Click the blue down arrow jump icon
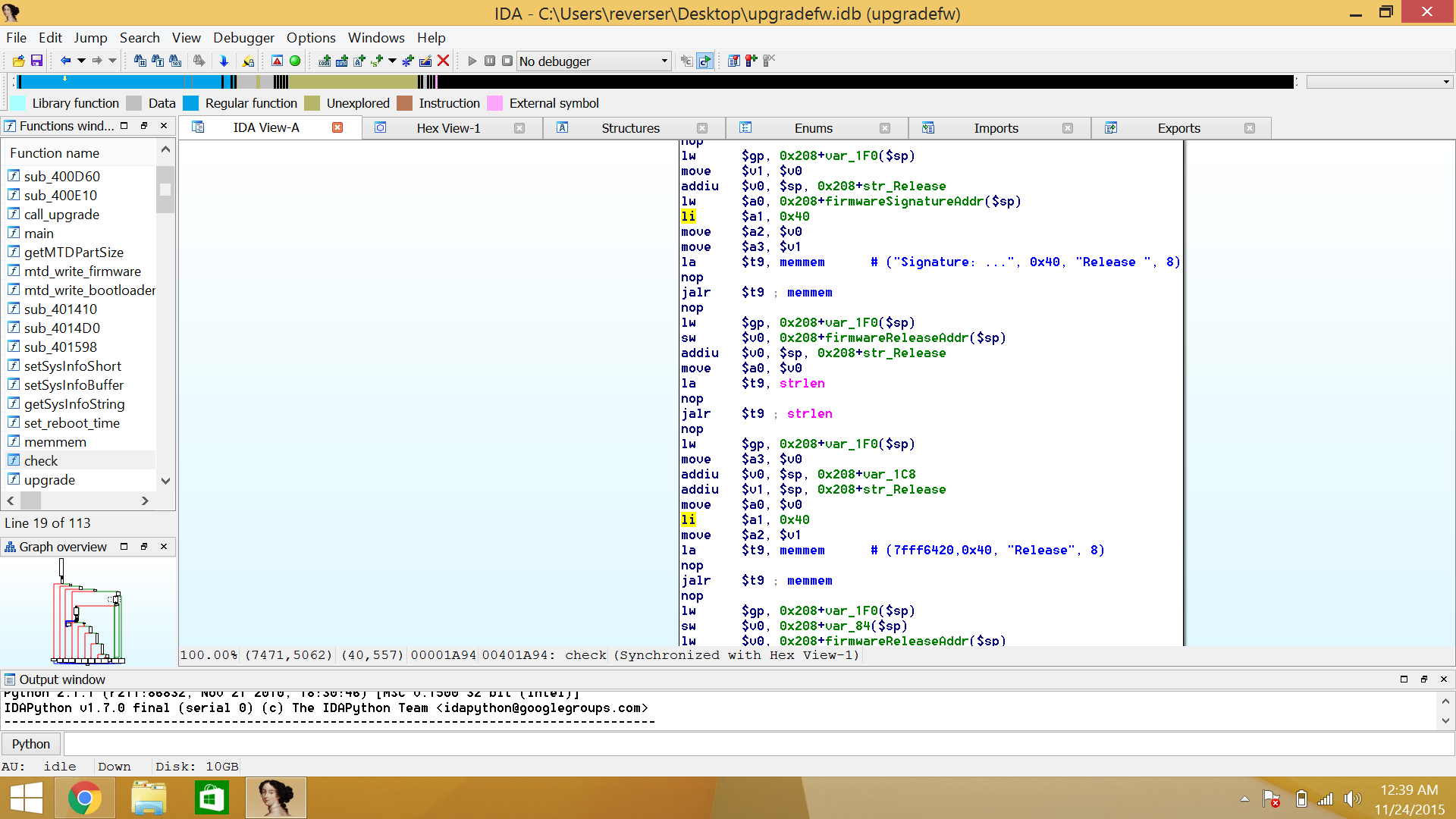This screenshot has width=1456, height=819. click(x=224, y=61)
